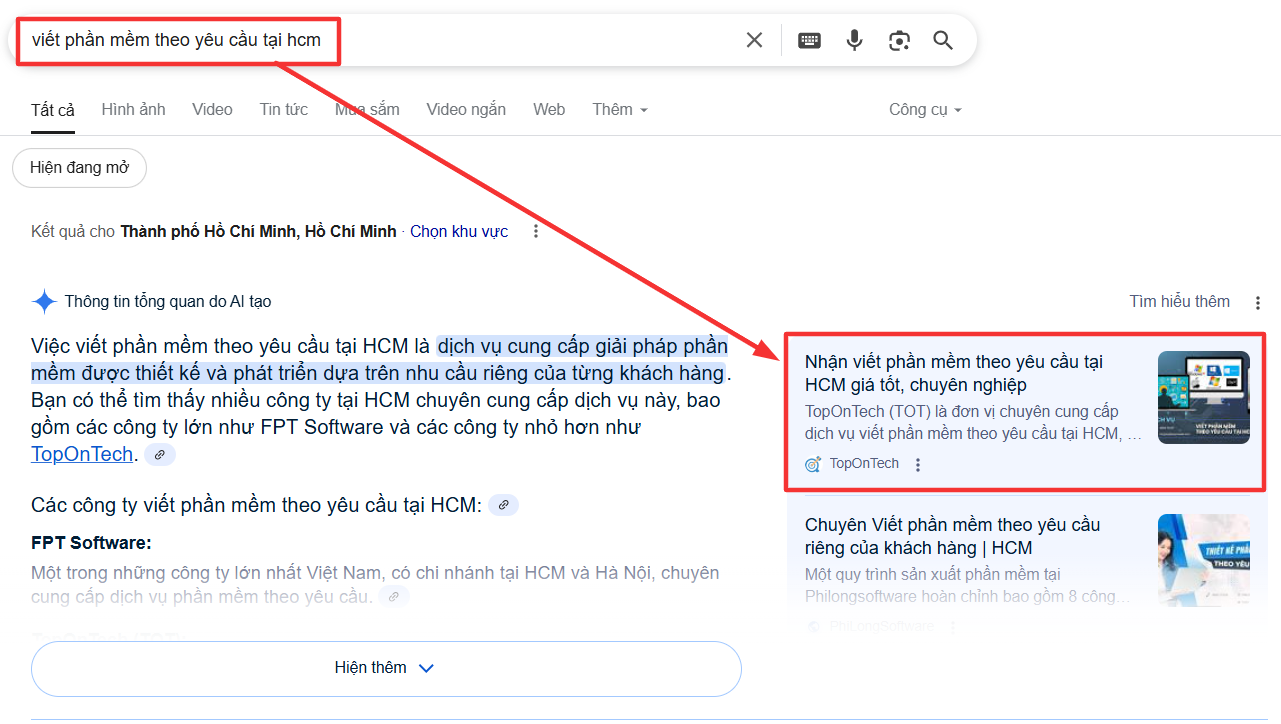Open the TopOnTech hyperlink in overview
The image size is (1281, 724).
[x=82, y=454]
